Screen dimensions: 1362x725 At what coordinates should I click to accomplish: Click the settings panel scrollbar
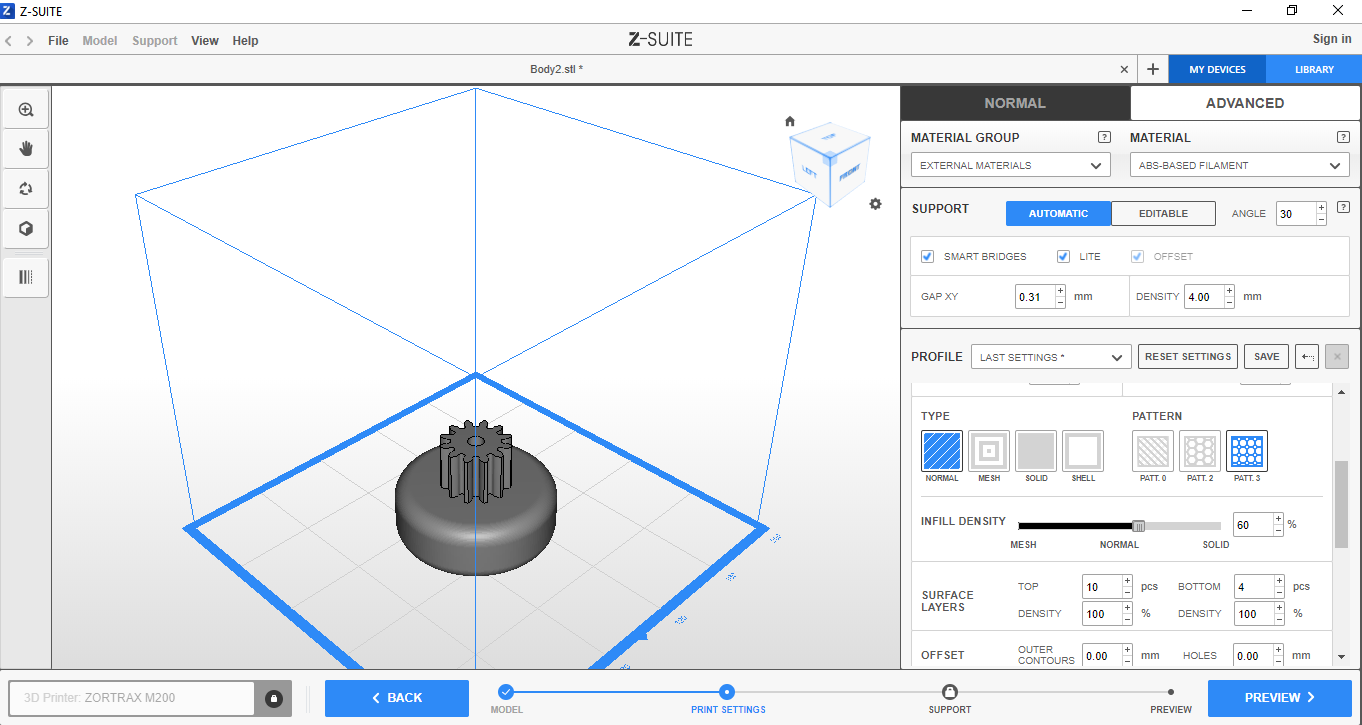coord(1342,505)
